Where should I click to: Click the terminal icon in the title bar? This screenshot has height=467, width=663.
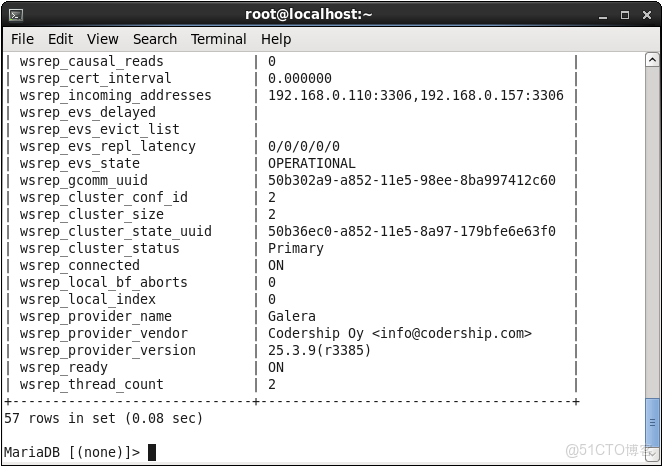(x=16, y=14)
